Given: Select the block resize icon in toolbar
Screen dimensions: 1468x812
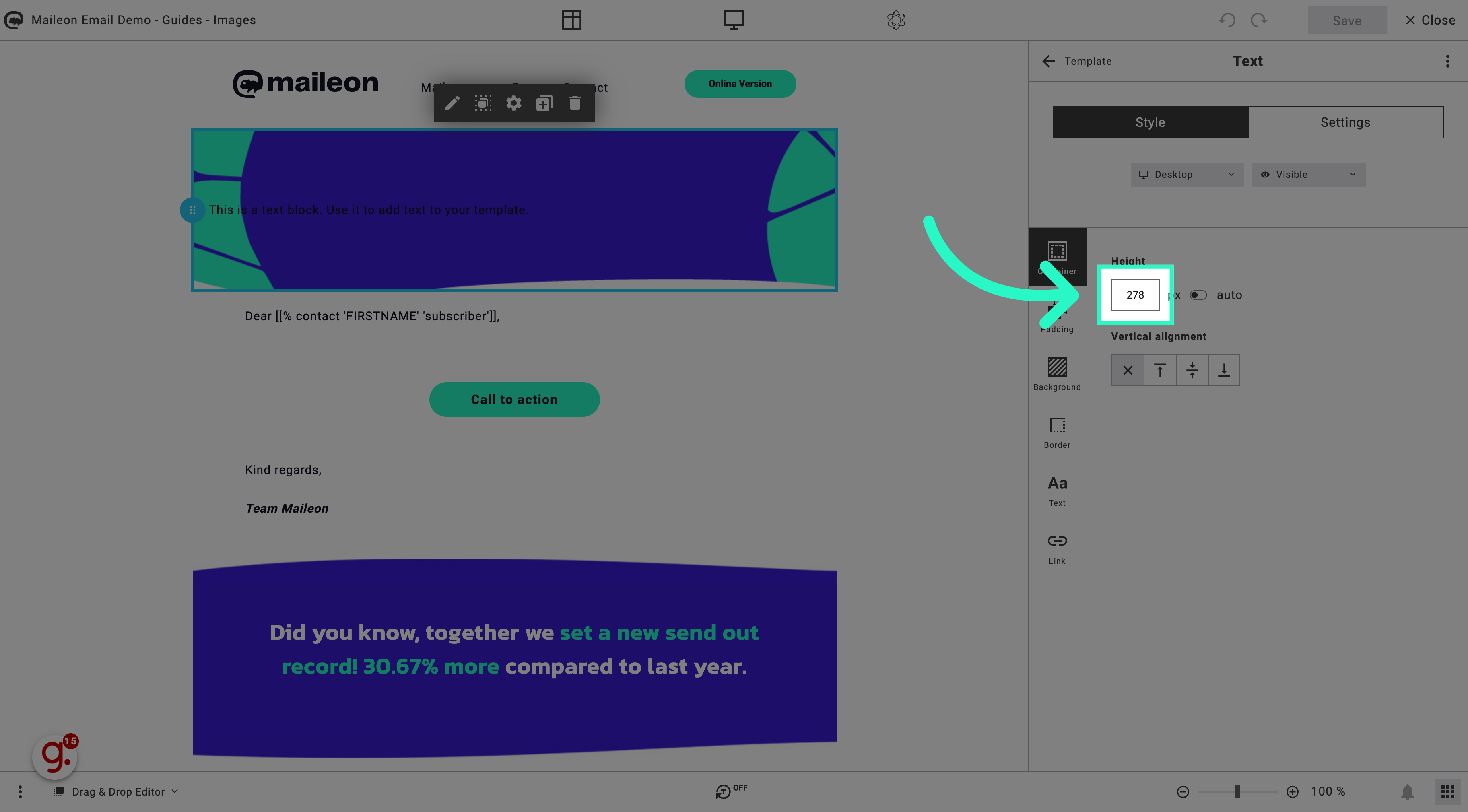Looking at the screenshot, I should coord(484,103).
